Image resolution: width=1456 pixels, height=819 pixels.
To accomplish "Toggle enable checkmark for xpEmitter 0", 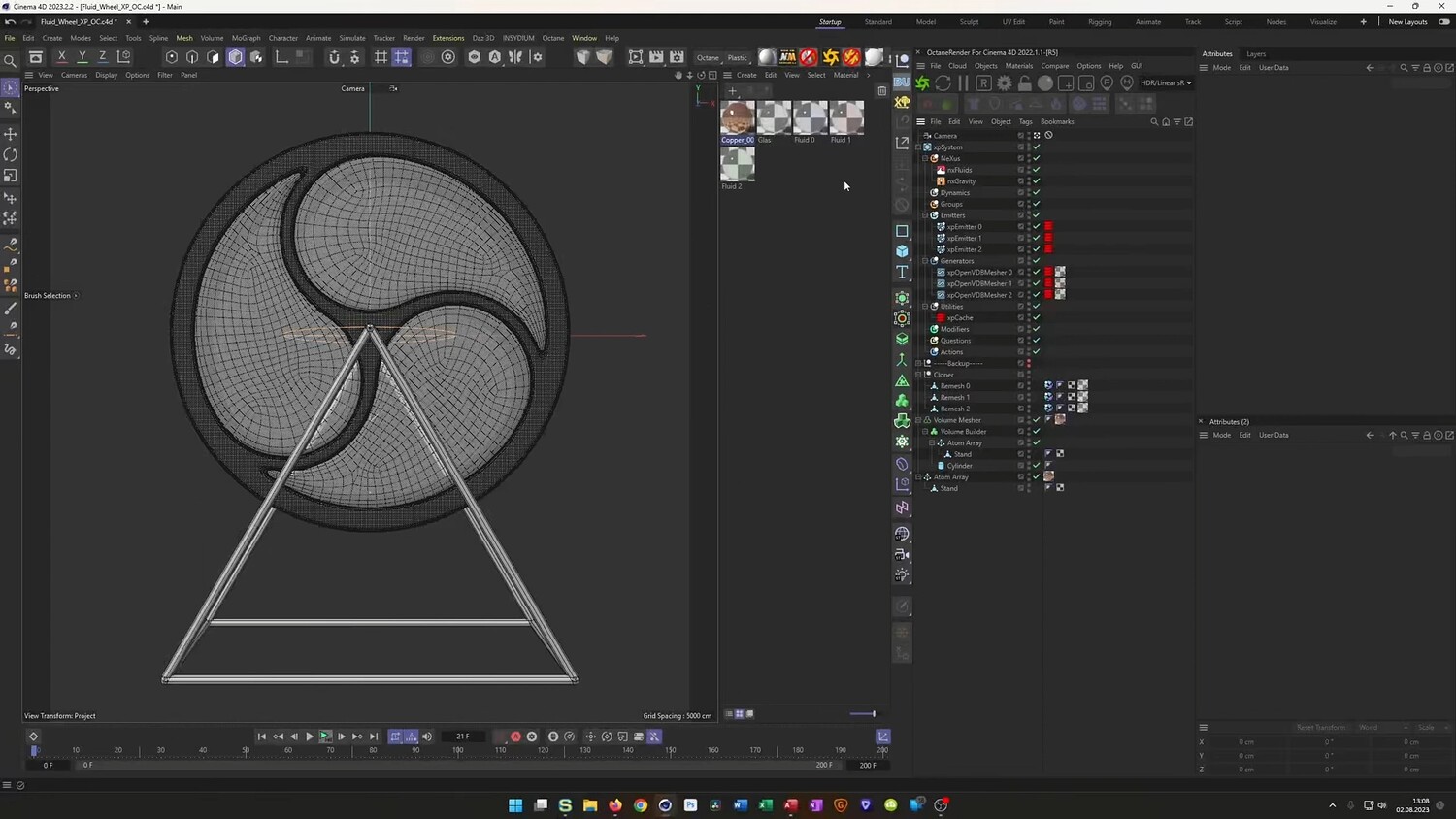I will (x=1037, y=227).
